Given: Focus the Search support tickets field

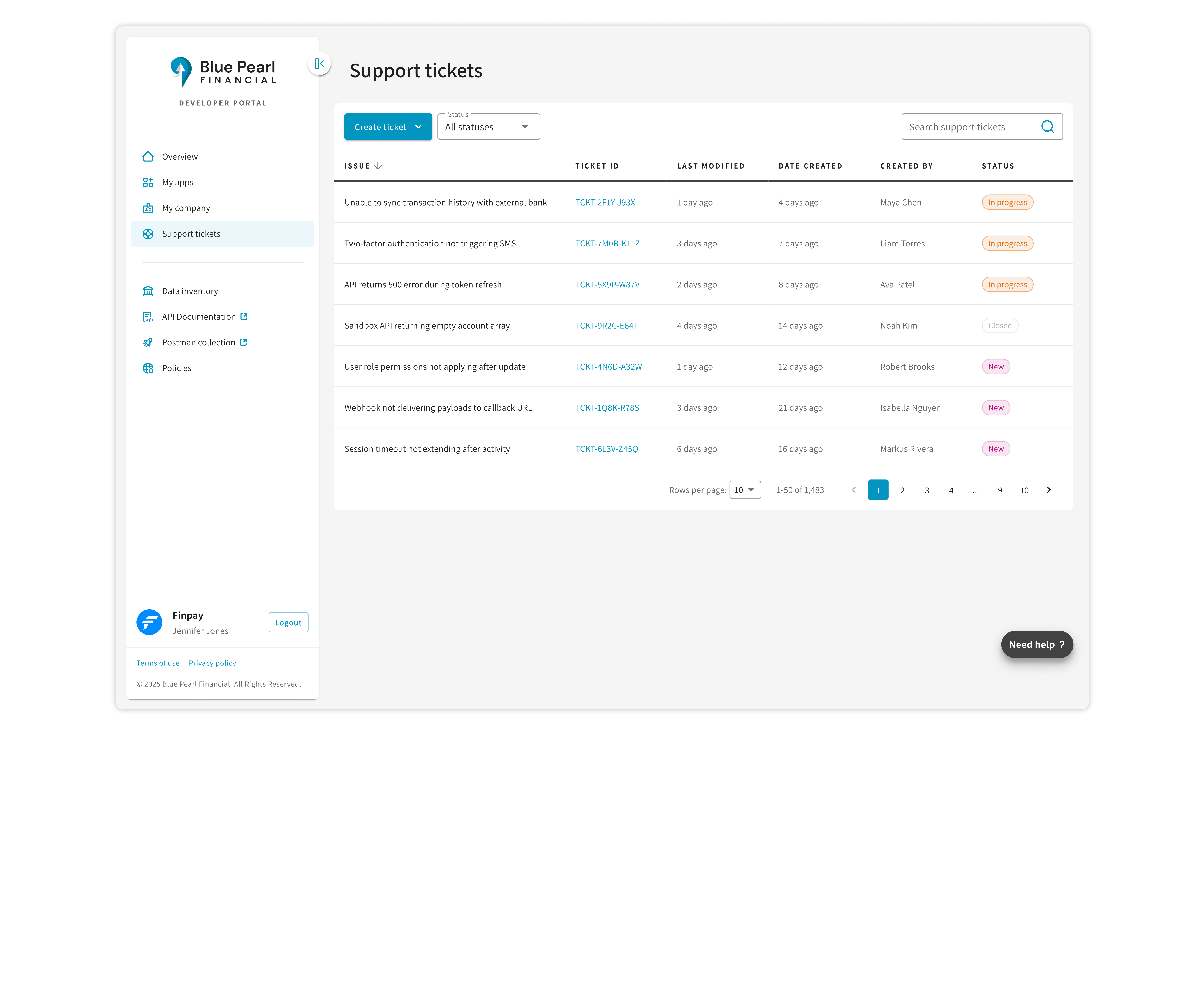Looking at the screenshot, I should [970, 127].
